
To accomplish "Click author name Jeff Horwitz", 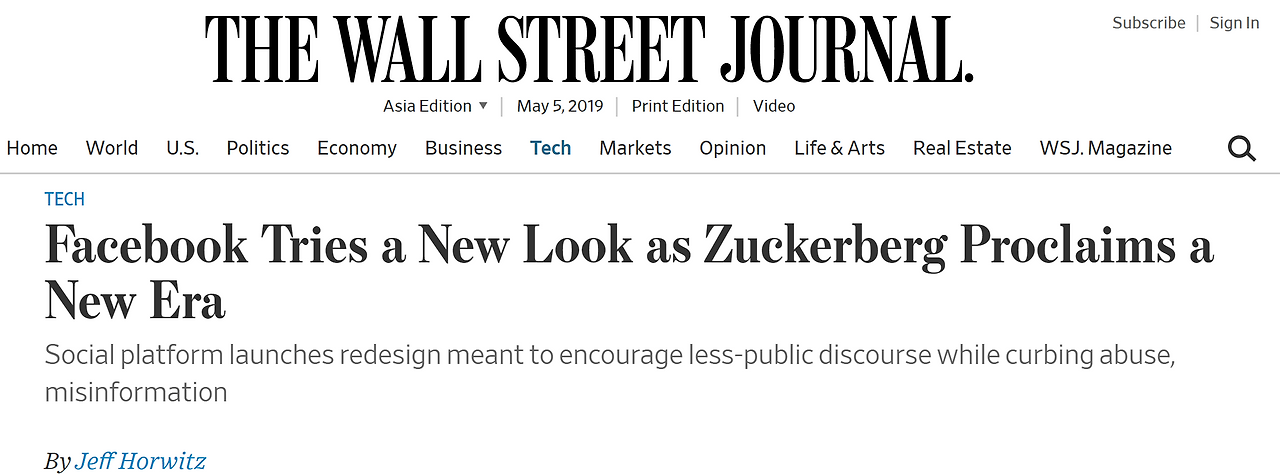I will (x=140, y=461).
